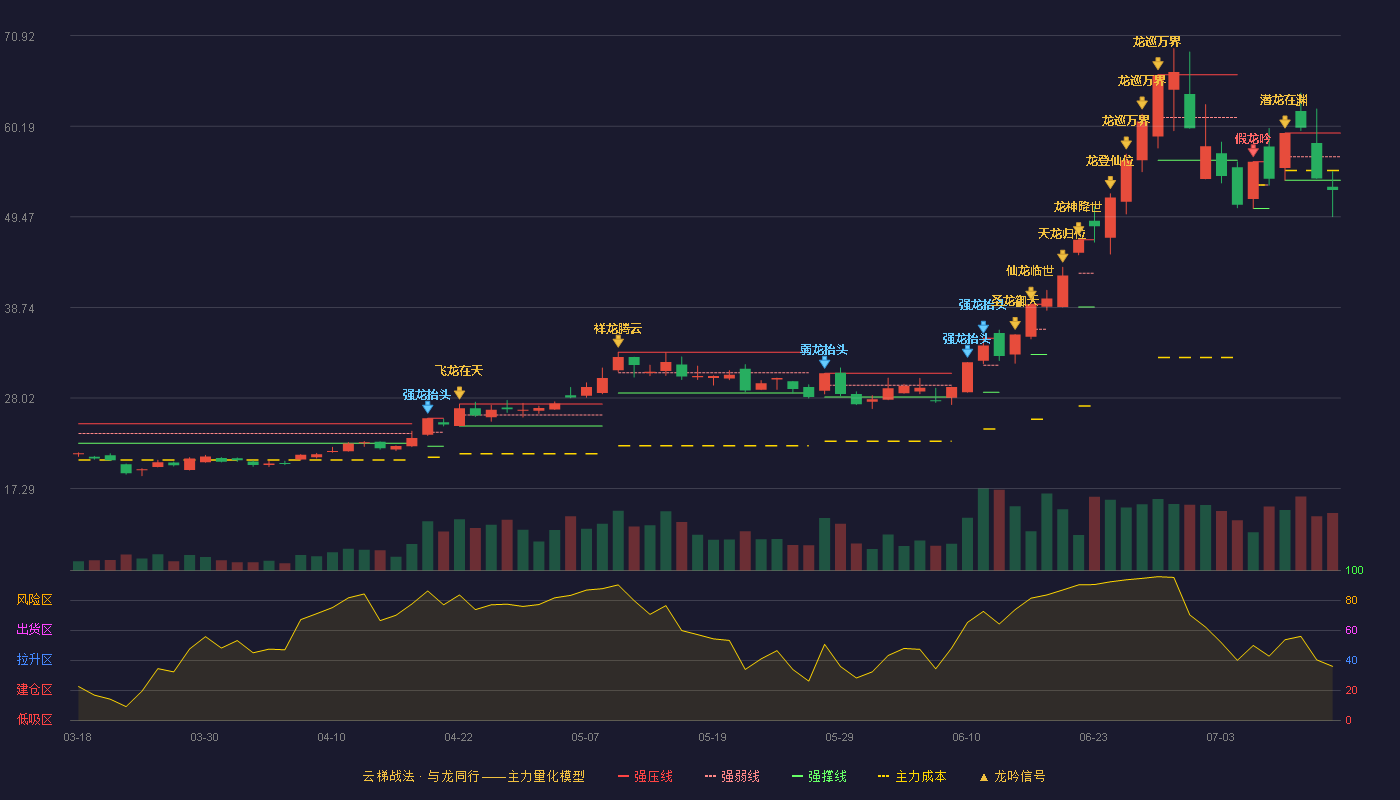Image resolution: width=1400 pixels, height=800 pixels.
Task: Click the 天龙归位 signal label
Action: [1062, 234]
